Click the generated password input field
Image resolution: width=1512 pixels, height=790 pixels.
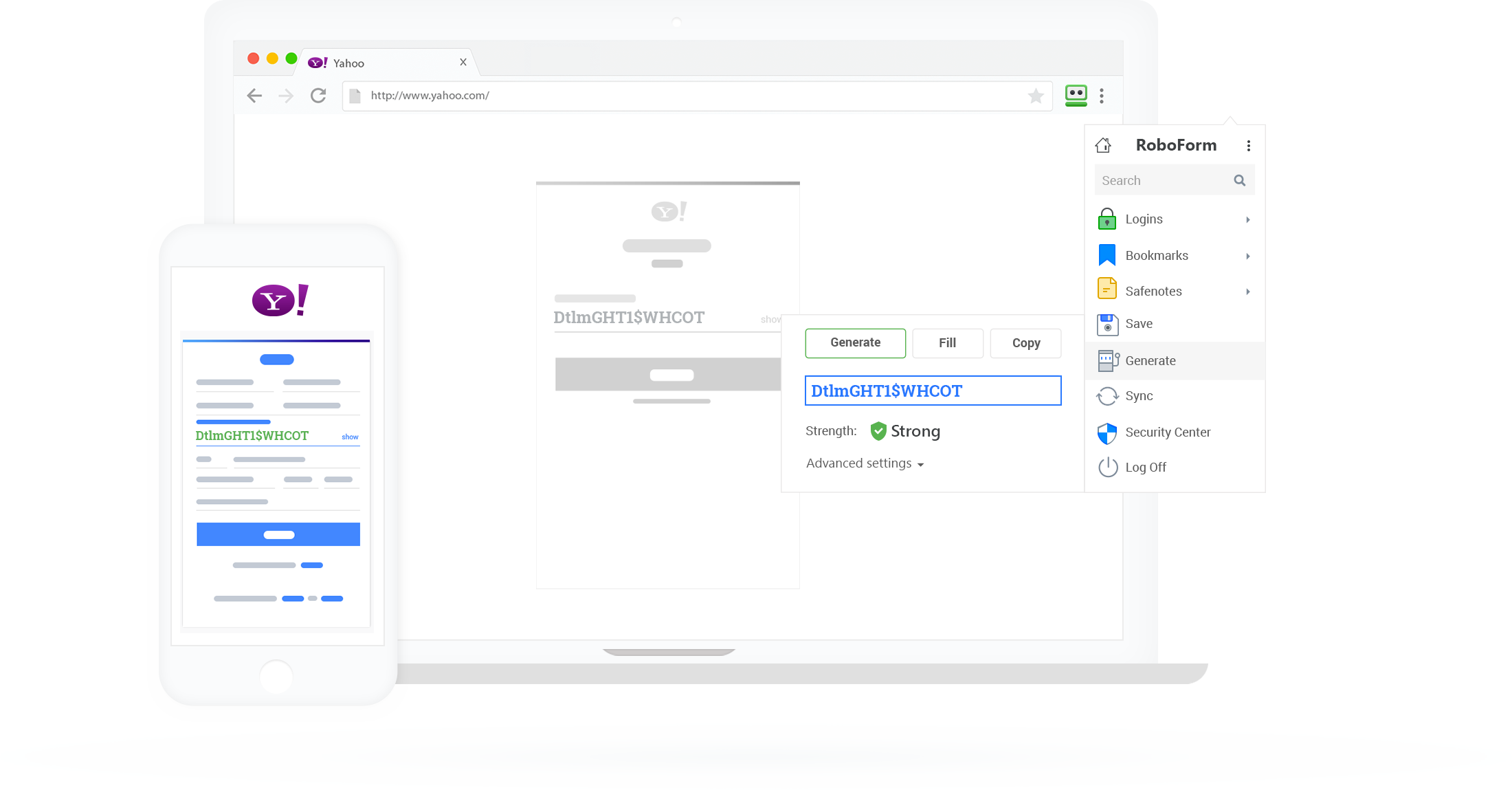tap(930, 390)
